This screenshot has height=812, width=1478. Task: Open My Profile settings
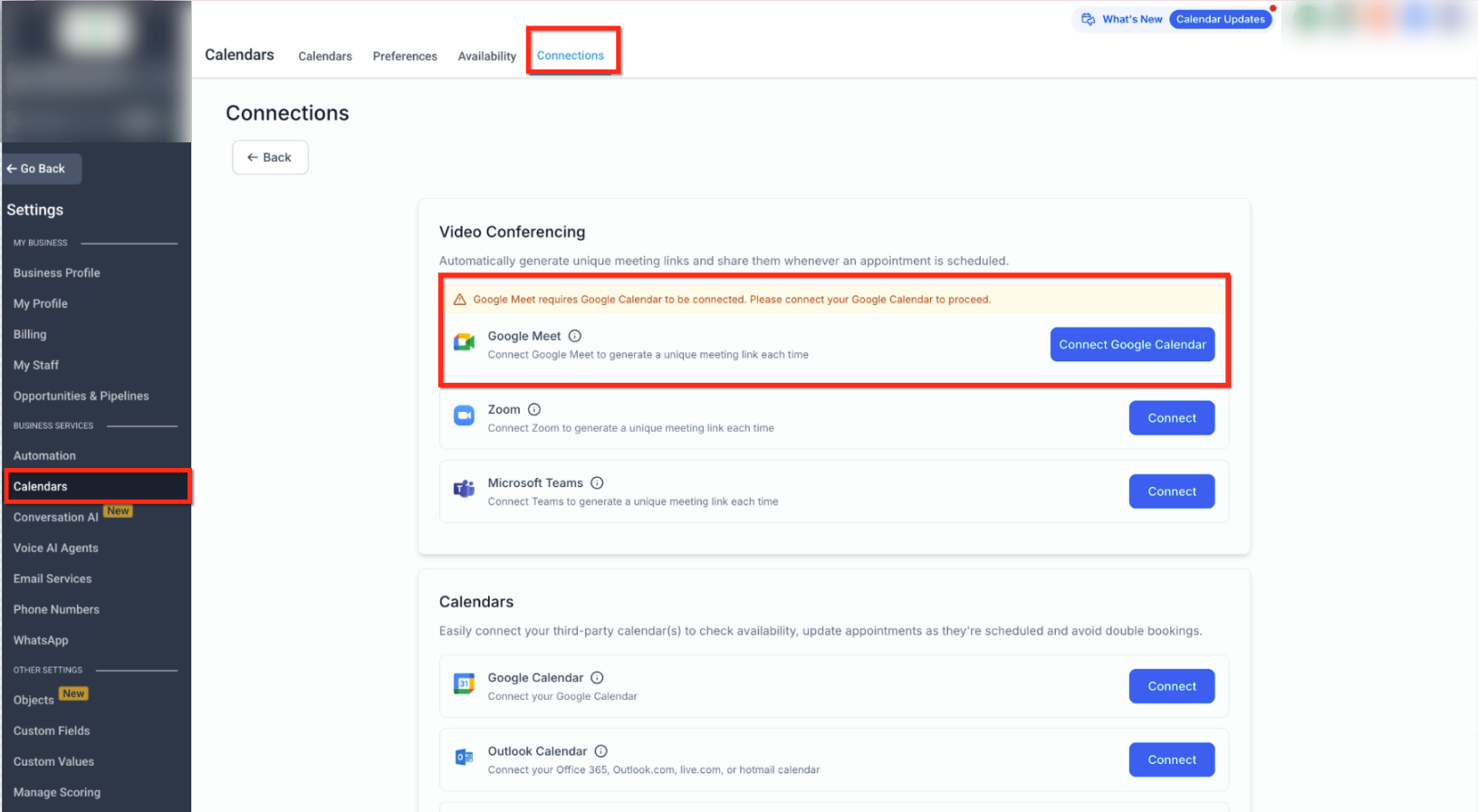(41, 303)
